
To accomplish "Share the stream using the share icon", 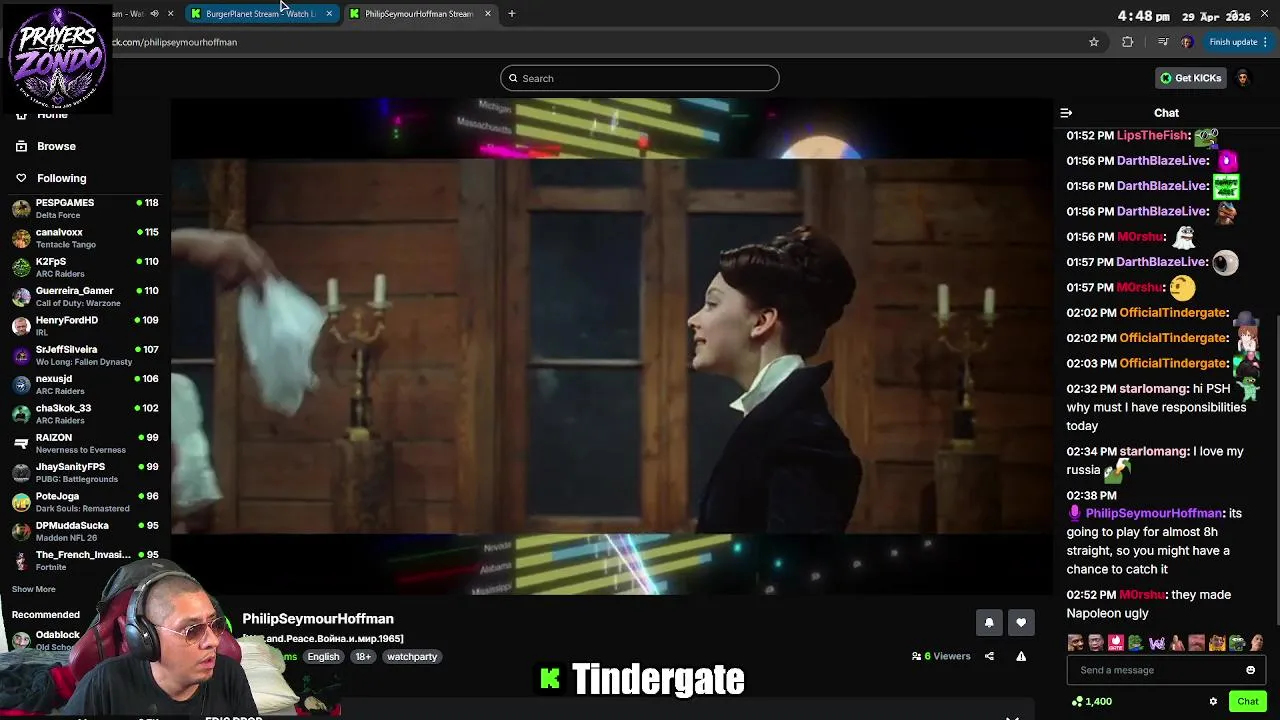I will coord(989,656).
